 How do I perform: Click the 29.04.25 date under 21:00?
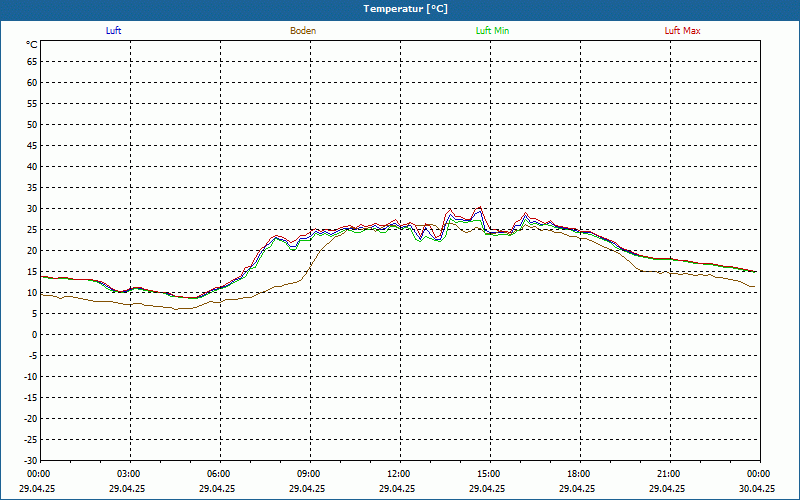(667, 488)
